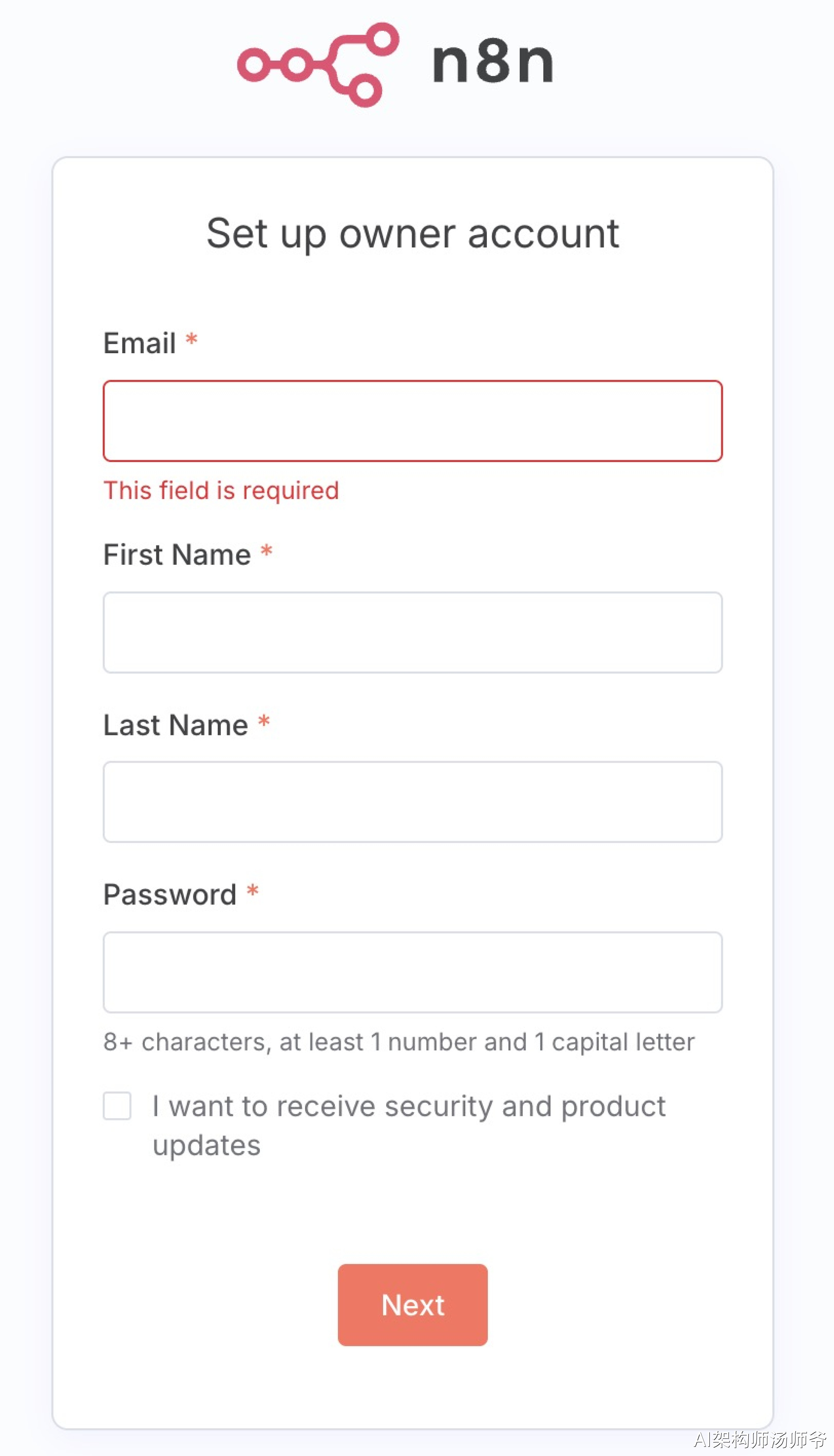This screenshot has height=1456, width=834.
Task: Click the n8n workflow logo icon
Action: point(318,64)
